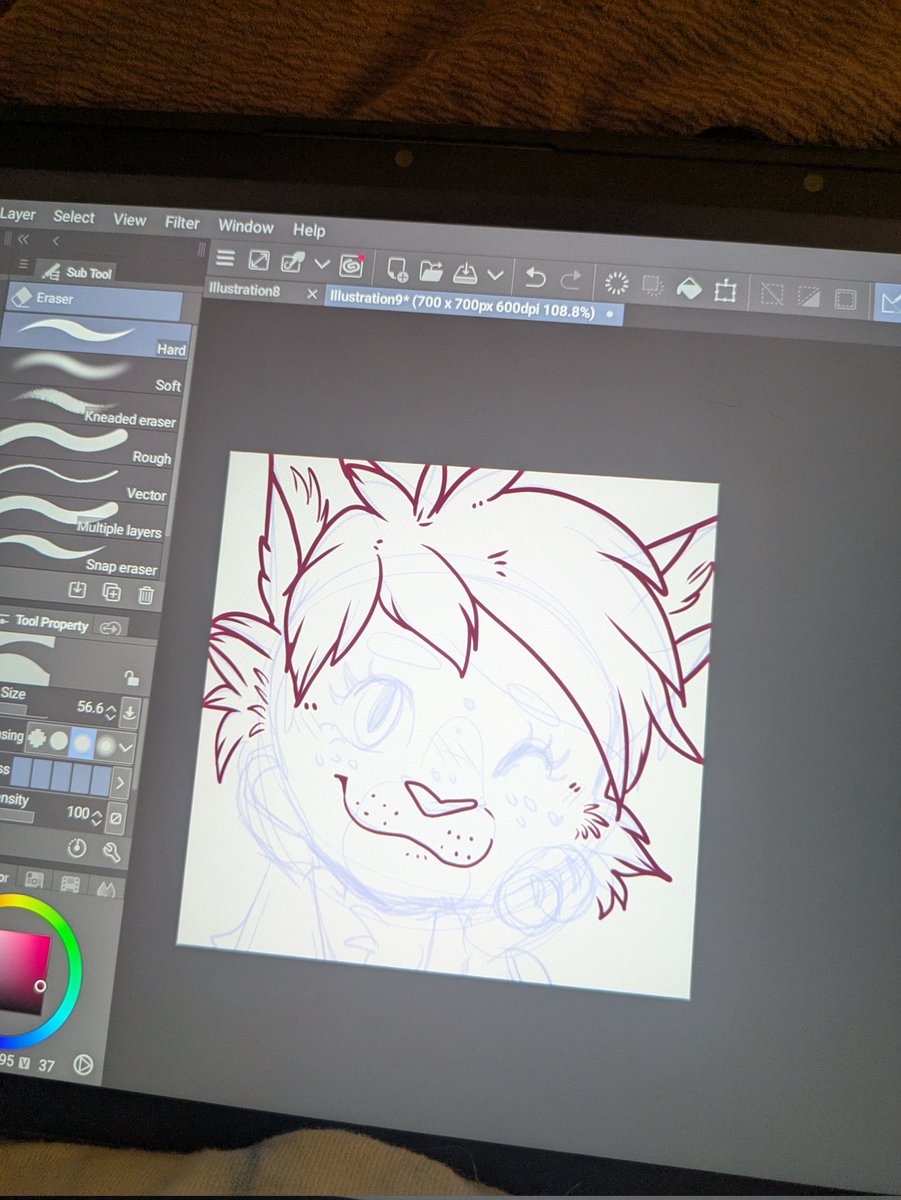Select the highlighted medium anti-aliasing option
The height and width of the screenshot is (1200, 901).
point(82,743)
